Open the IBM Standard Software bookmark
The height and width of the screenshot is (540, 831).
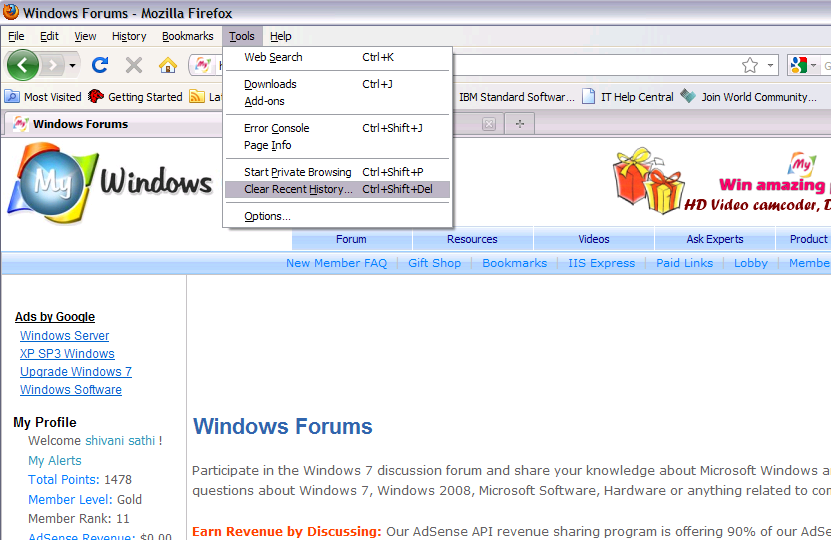point(516,97)
